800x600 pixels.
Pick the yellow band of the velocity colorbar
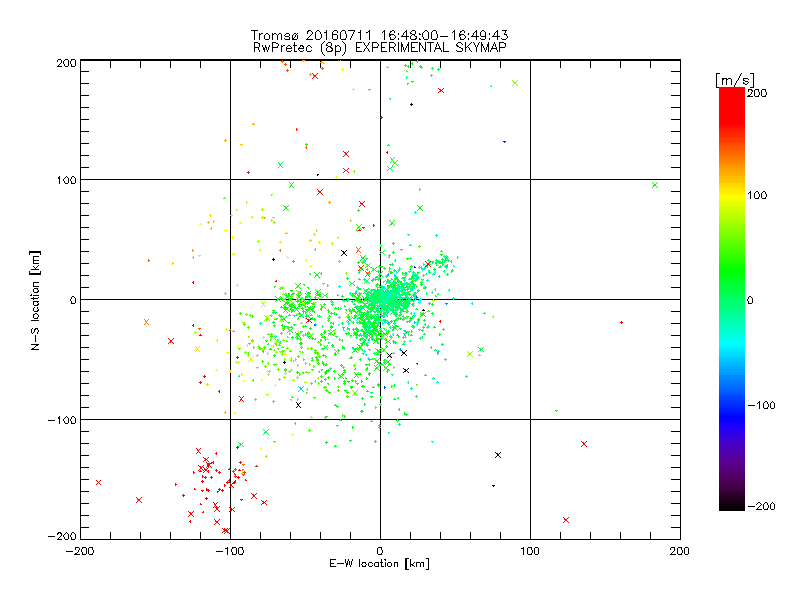732,195
